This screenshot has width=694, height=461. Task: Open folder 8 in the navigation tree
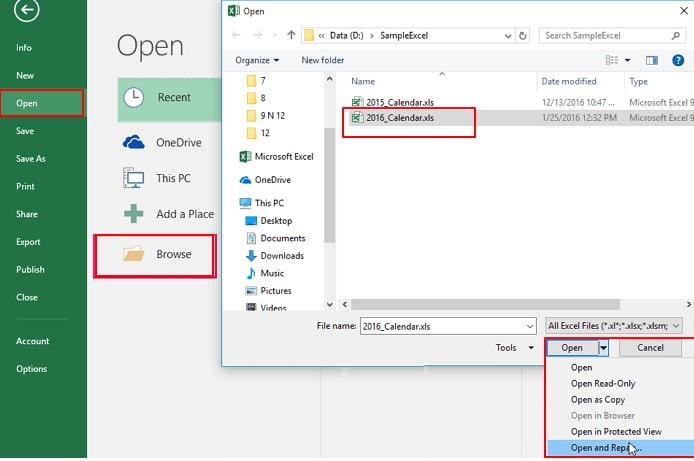tap(256, 98)
